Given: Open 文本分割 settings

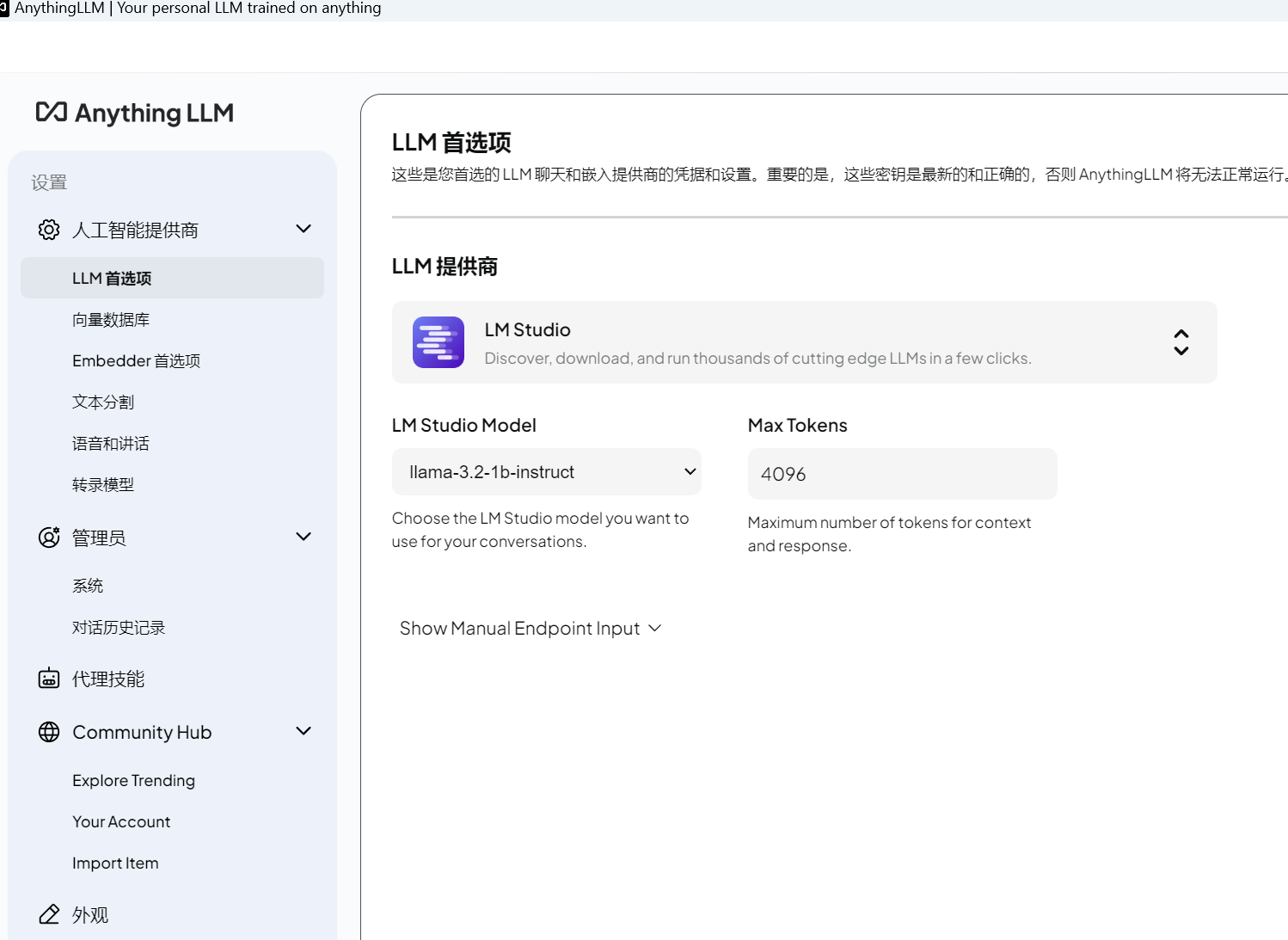Looking at the screenshot, I should coord(103,402).
